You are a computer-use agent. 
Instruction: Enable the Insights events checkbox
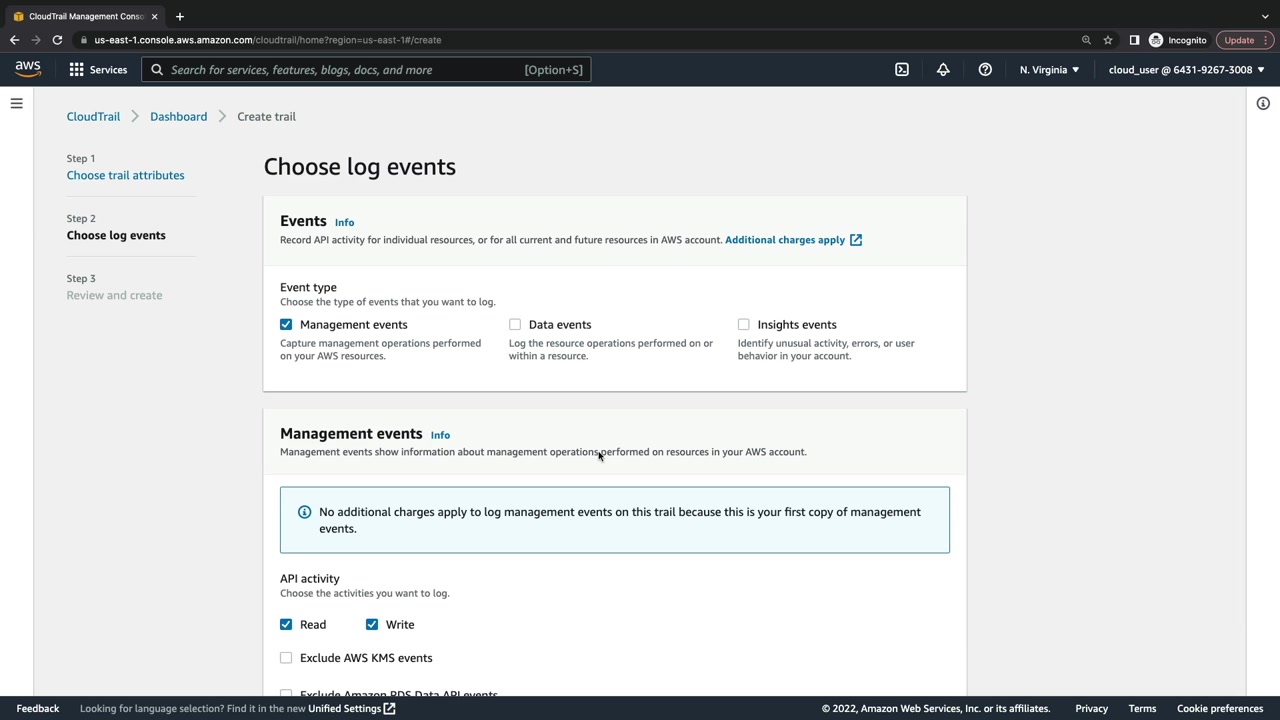744,325
